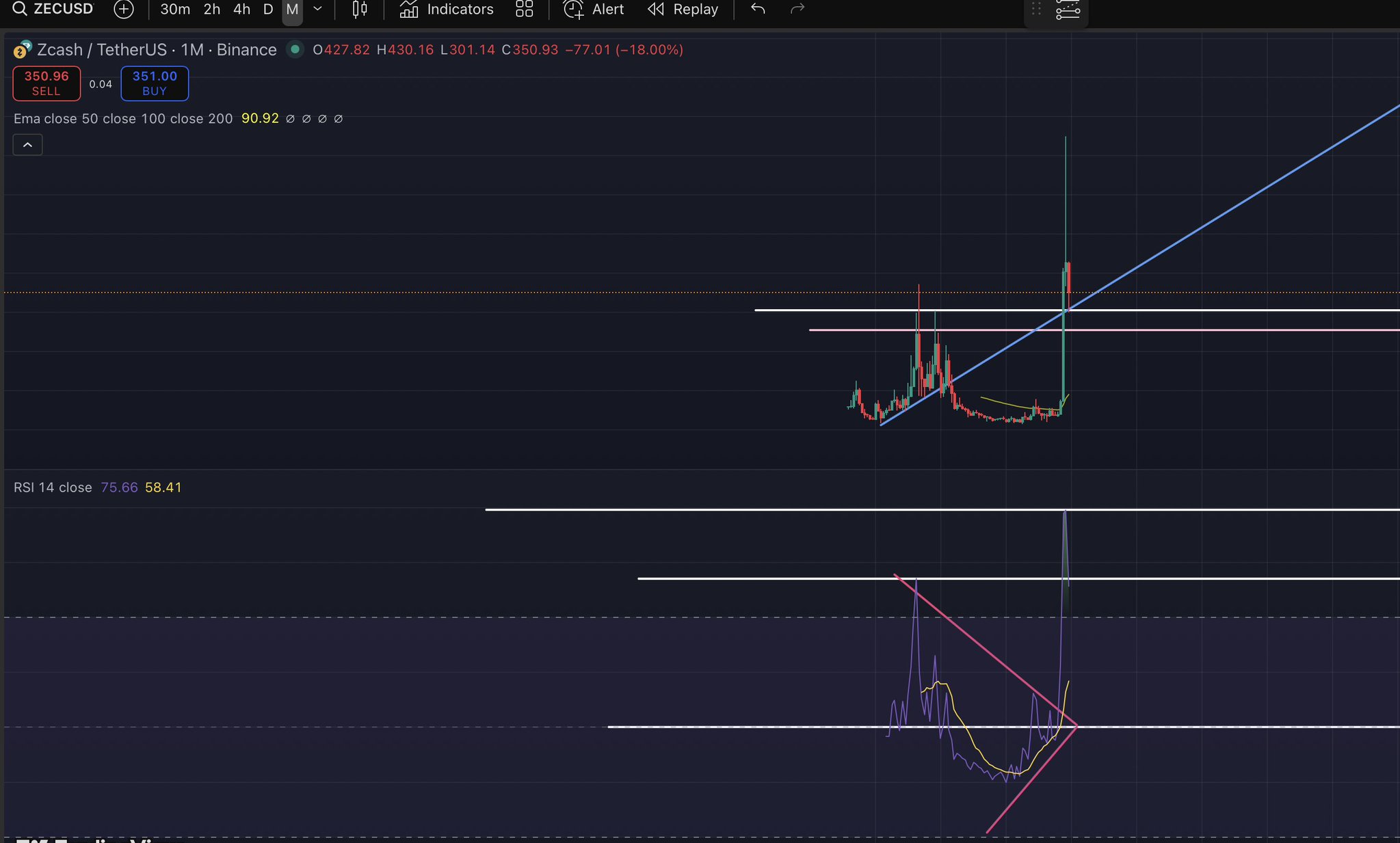Image resolution: width=1400 pixels, height=843 pixels.
Task: Open the drawing toolbar settings sliders icon
Action: pos(1068,10)
